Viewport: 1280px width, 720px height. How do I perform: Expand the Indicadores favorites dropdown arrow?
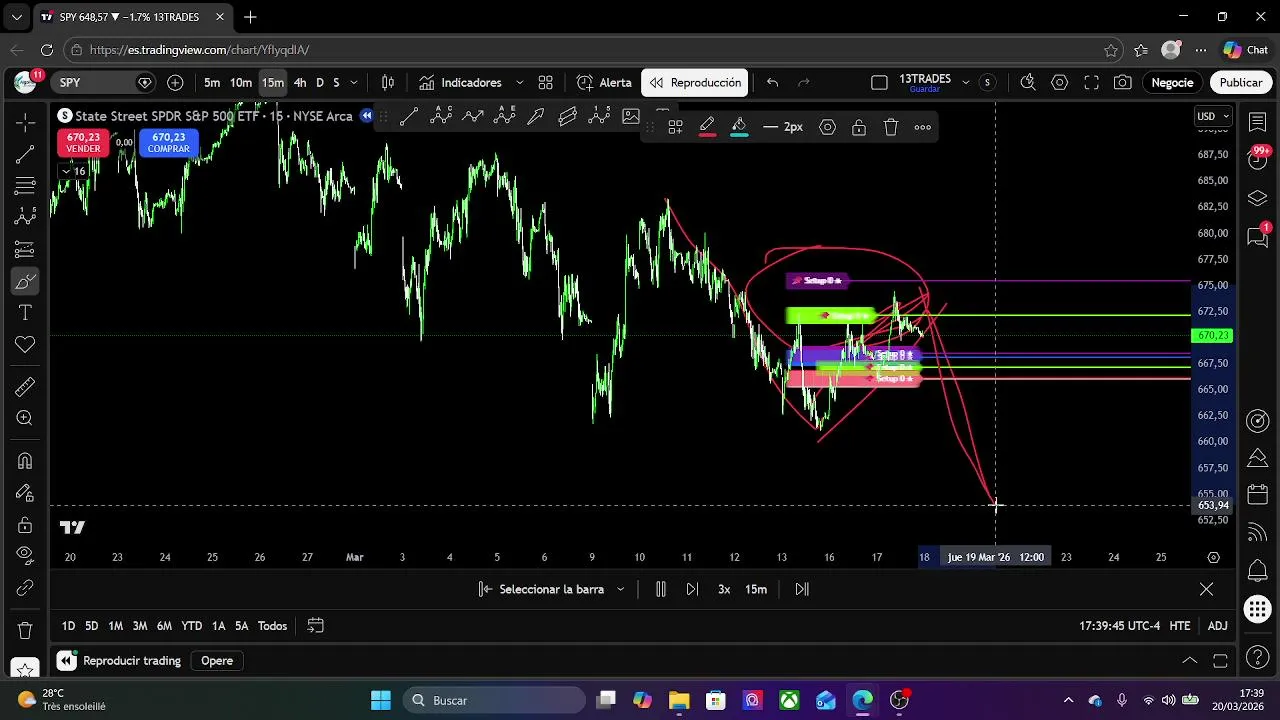[519, 83]
